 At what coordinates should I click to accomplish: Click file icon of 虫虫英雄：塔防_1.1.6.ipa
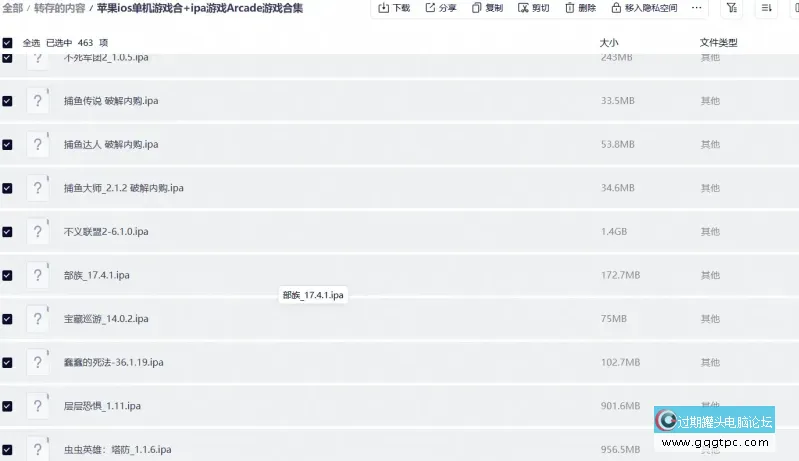[x=38, y=449]
